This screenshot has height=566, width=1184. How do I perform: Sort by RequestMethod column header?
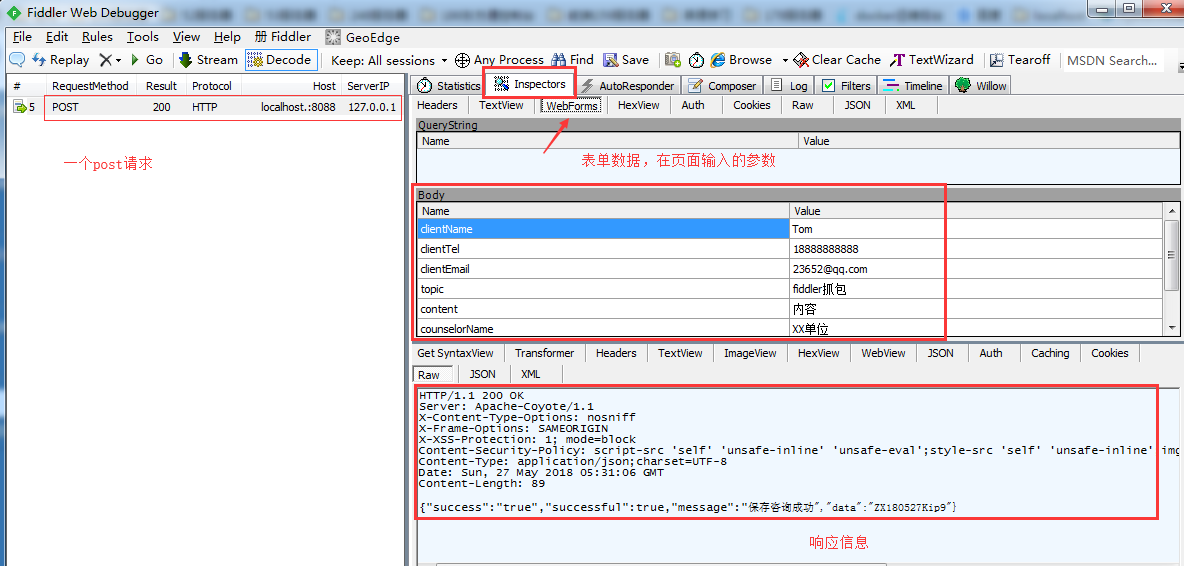coord(90,86)
